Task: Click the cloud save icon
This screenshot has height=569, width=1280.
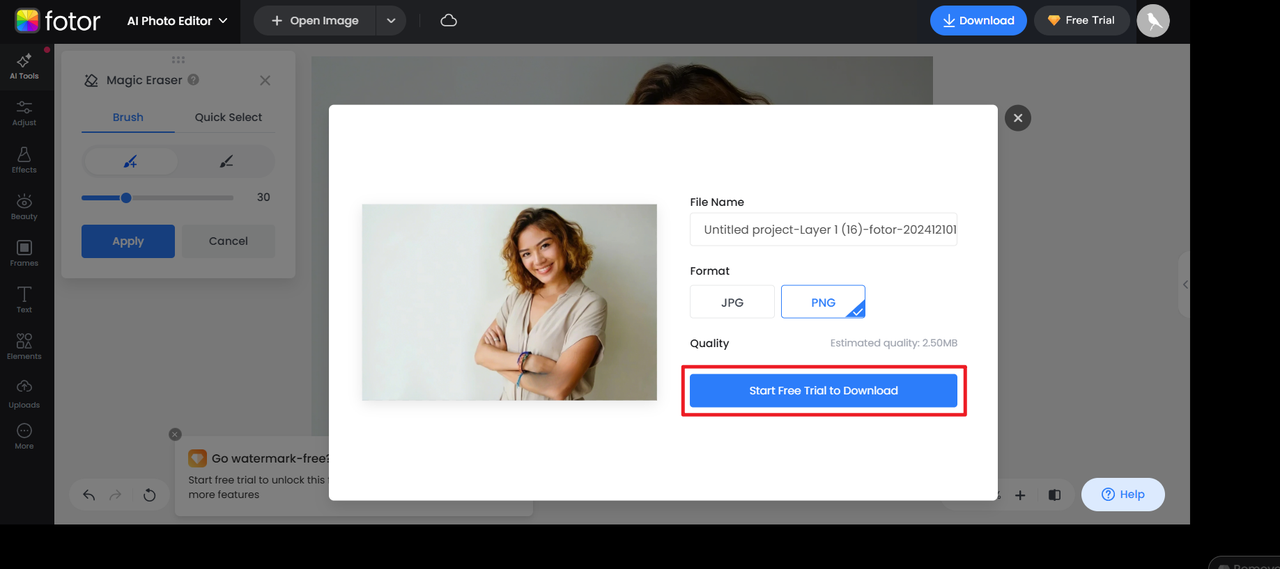Action: [x=449, y=20]
